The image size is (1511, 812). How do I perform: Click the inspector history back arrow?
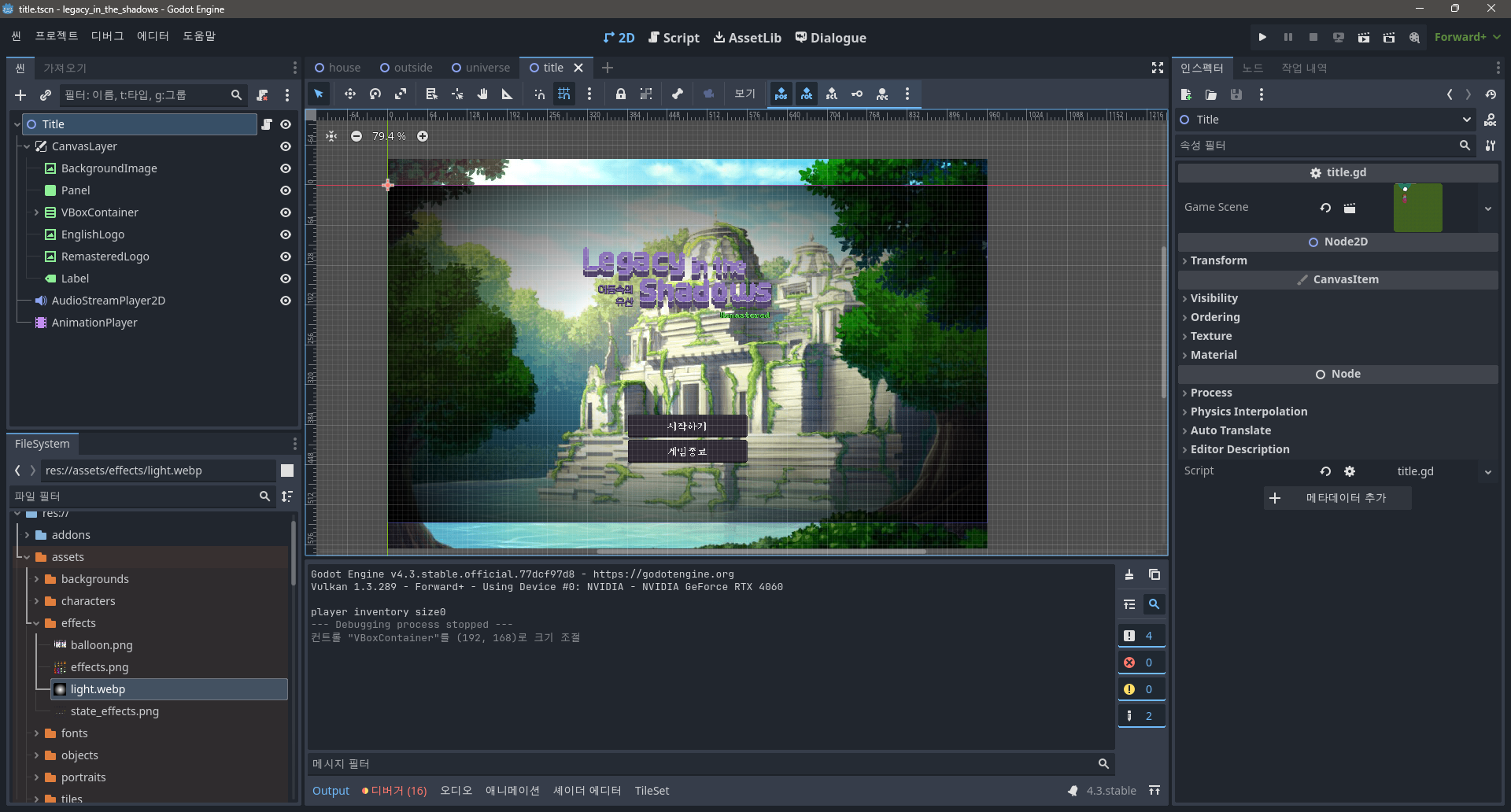[1450, 94]
